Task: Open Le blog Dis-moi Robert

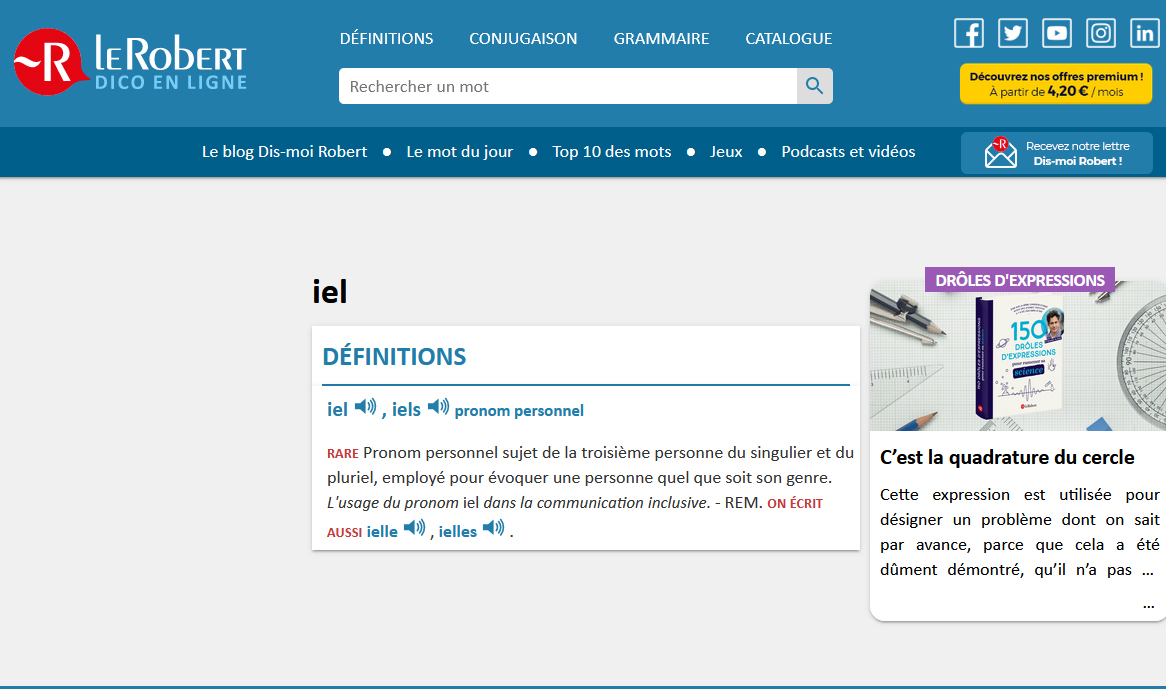Action: tap(285, 152)
